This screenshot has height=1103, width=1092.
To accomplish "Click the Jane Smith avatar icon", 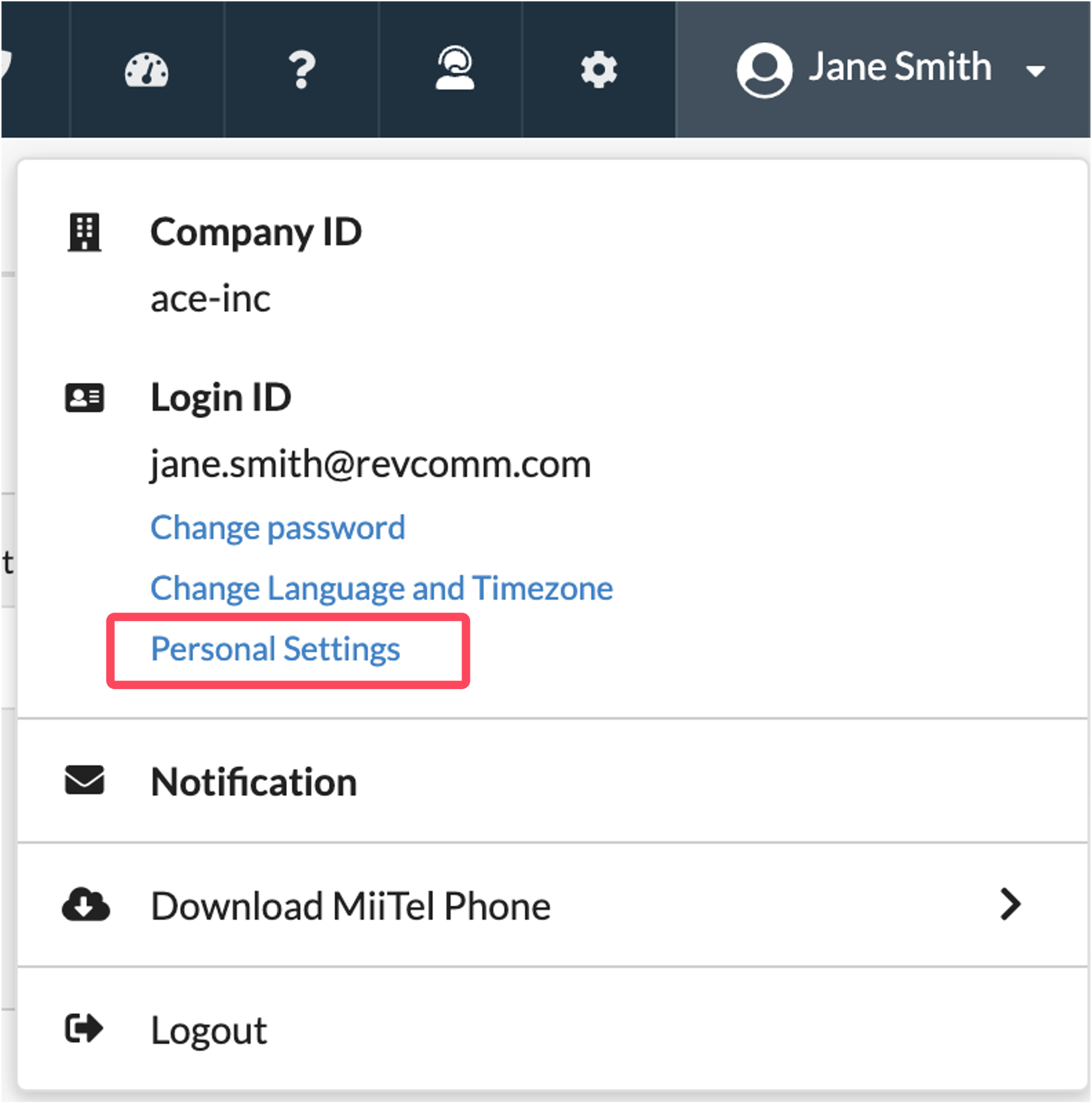I will coord(764,70).
